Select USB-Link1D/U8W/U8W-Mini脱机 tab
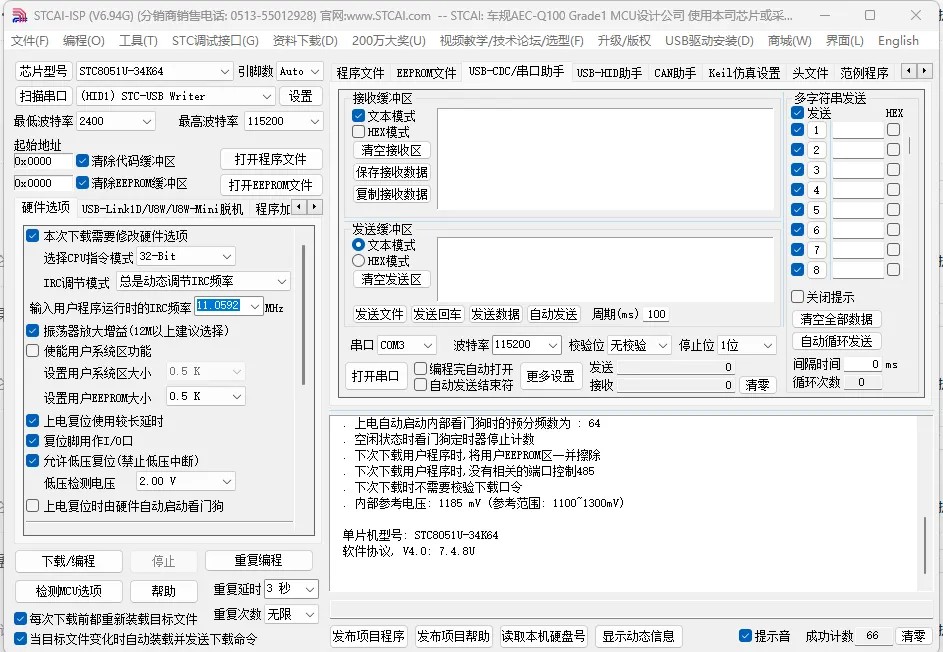 (x=162, y=209)
